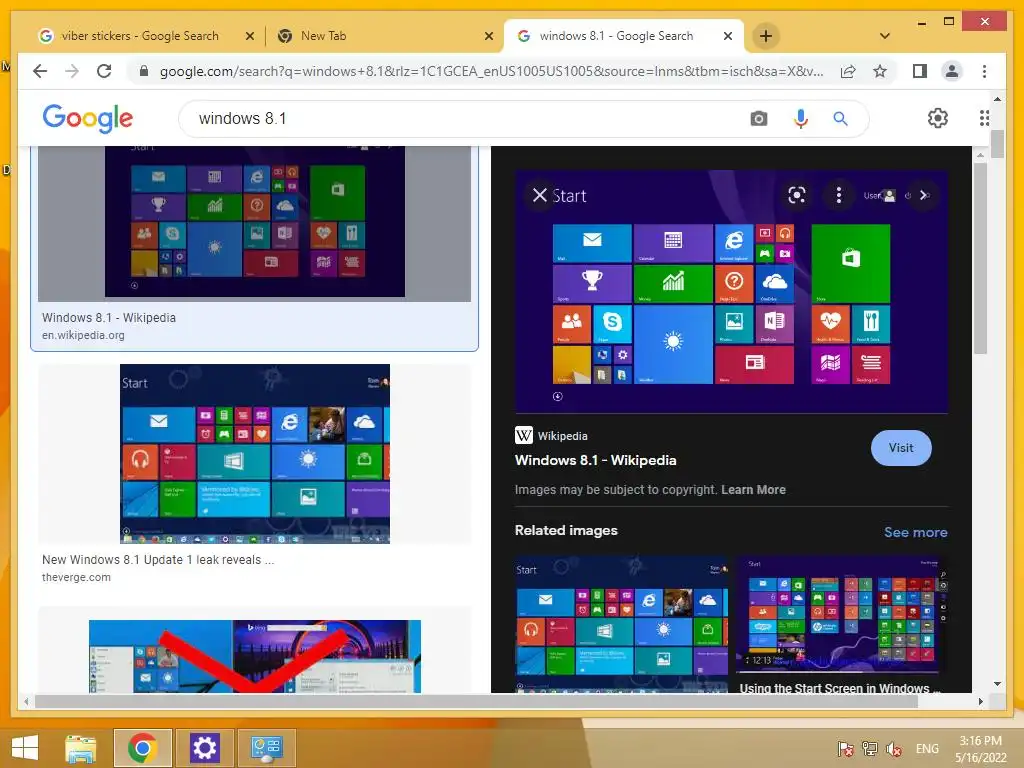Open the Chrome side panel
Screen dimensions: 1024x768
(x=920, y=71)
